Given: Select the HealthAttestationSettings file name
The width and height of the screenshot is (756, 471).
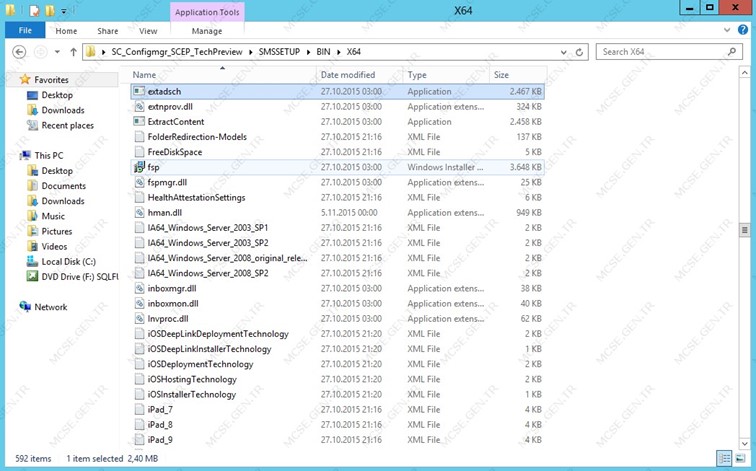Looking at the screenshot, I should tap(196, 198).
